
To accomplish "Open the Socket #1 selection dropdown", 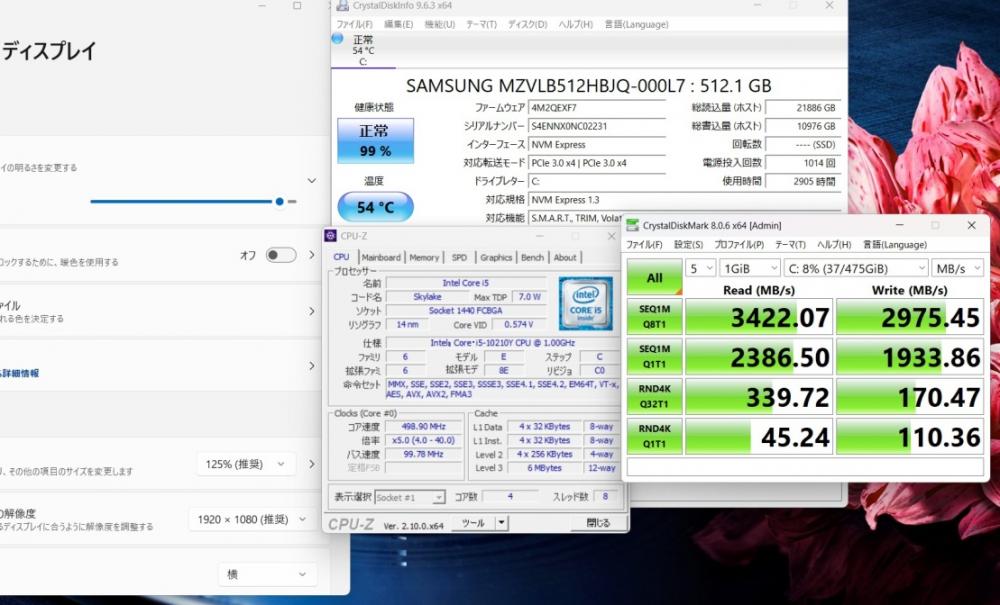I will (409, 497).
